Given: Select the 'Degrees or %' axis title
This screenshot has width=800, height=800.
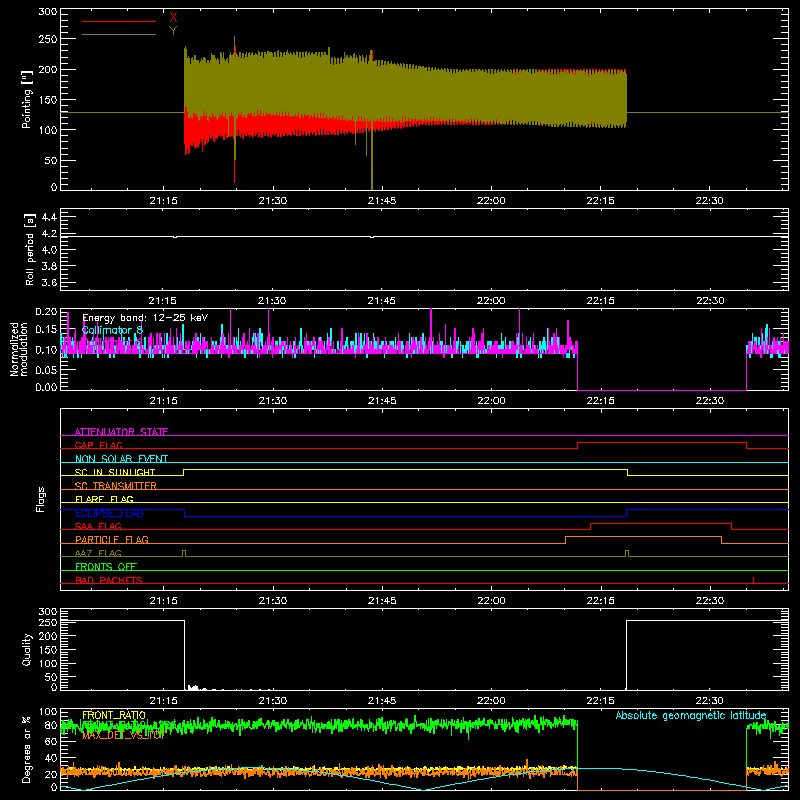Looking at the screenshot, I should [x=27, y=749].
